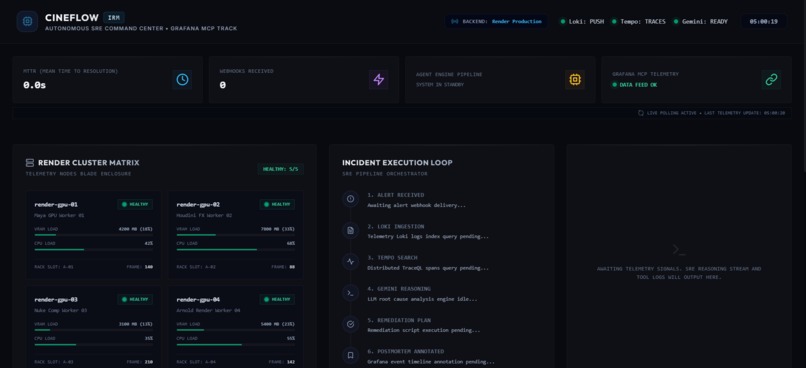This screenshot has width=806, height=368.
Task: Click the '1. ALERT RECEIVED' step title
Action: click(396, 195)
